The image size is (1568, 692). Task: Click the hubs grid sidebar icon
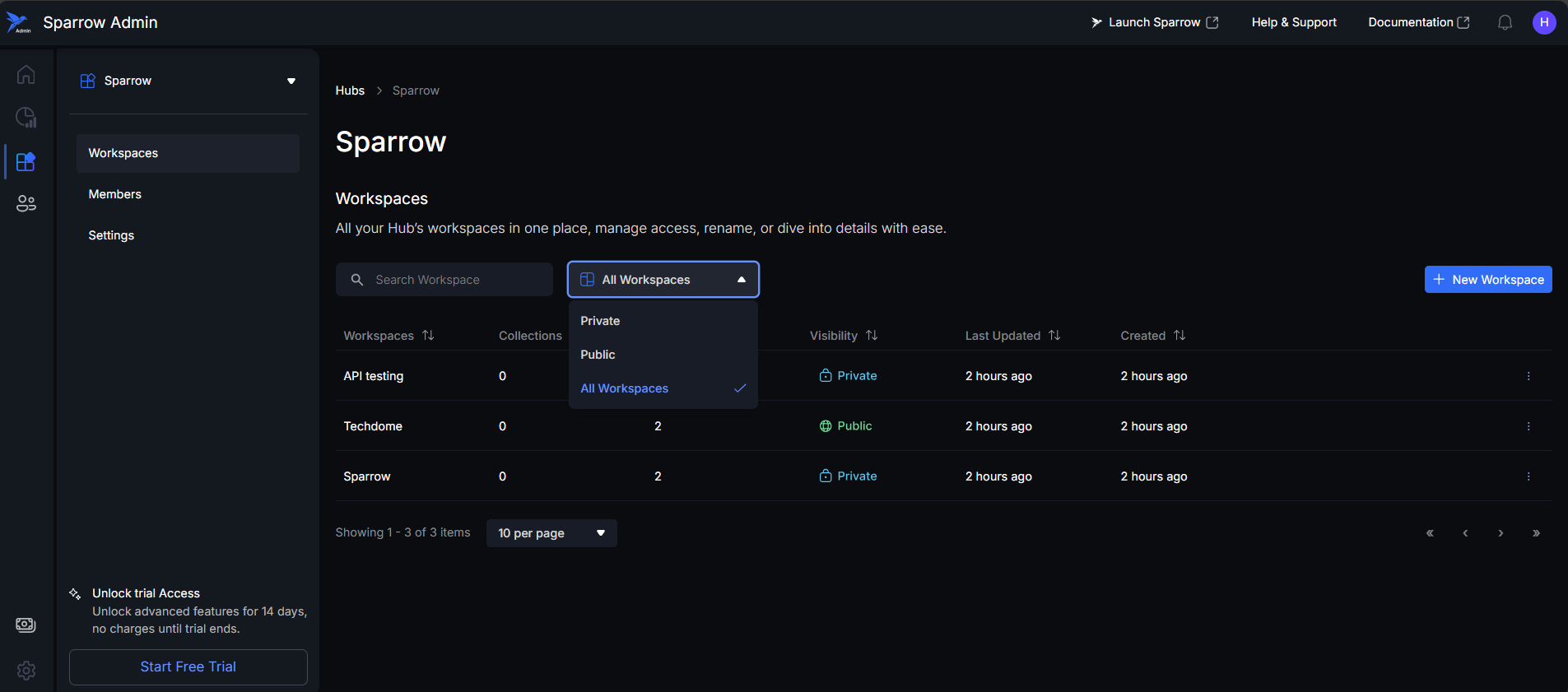click(26, 161)
